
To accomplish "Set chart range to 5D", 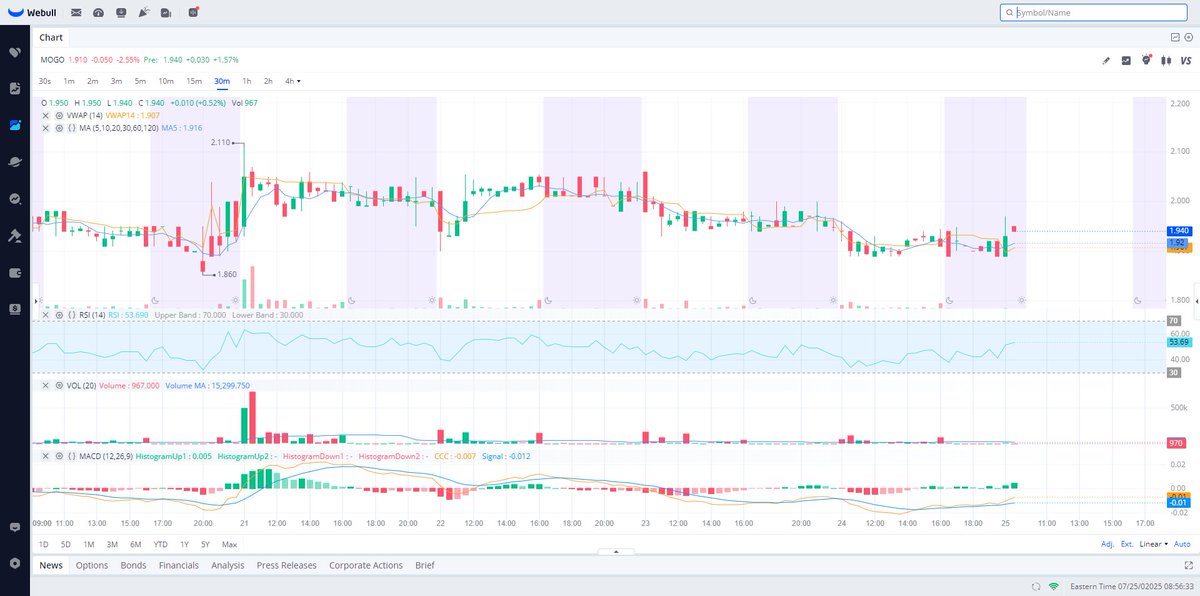I will click(66, 544).
